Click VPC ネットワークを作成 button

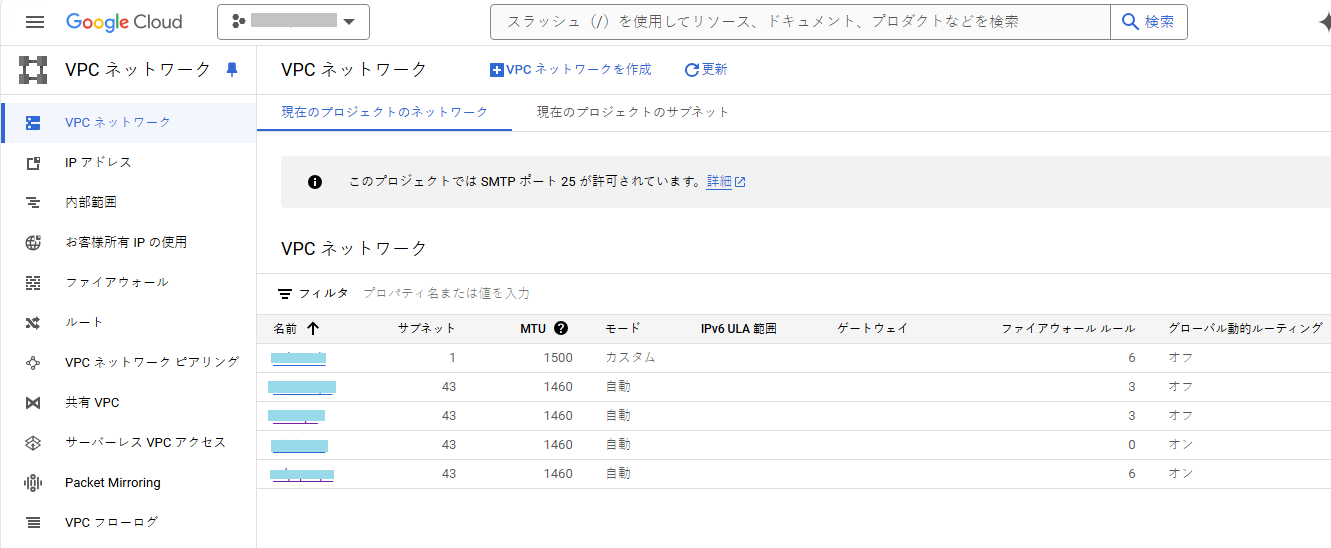tap(570, 69)
